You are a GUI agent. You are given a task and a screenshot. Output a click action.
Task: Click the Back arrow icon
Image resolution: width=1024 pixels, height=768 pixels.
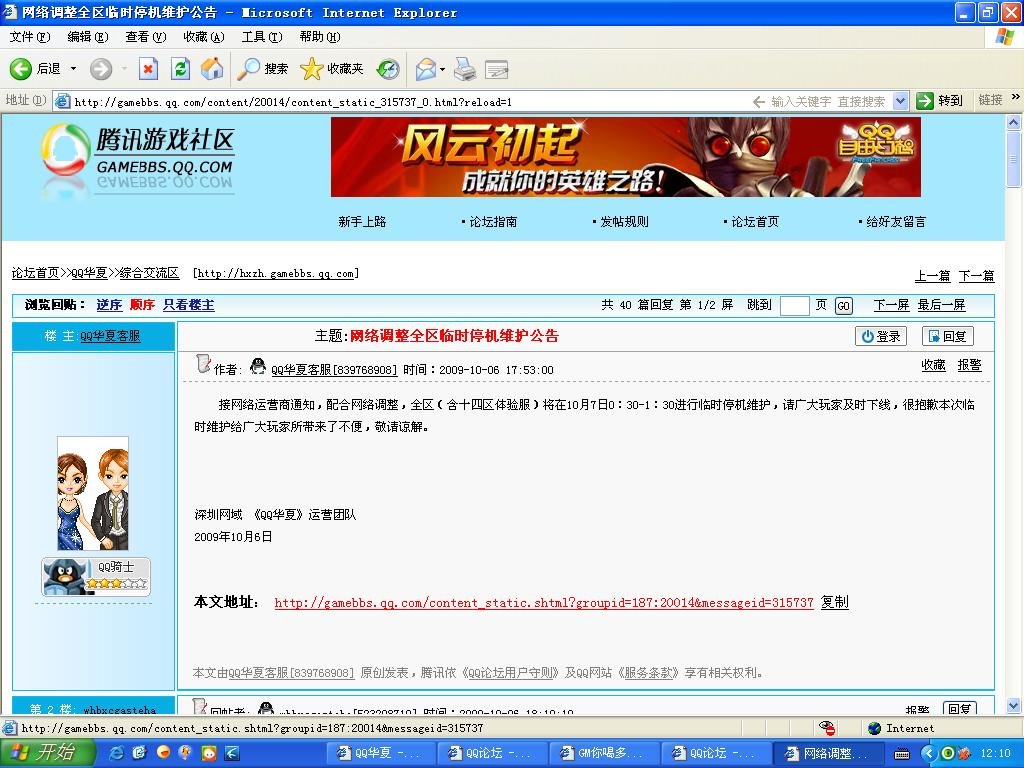pyautogui.click(x=20, y=69)
